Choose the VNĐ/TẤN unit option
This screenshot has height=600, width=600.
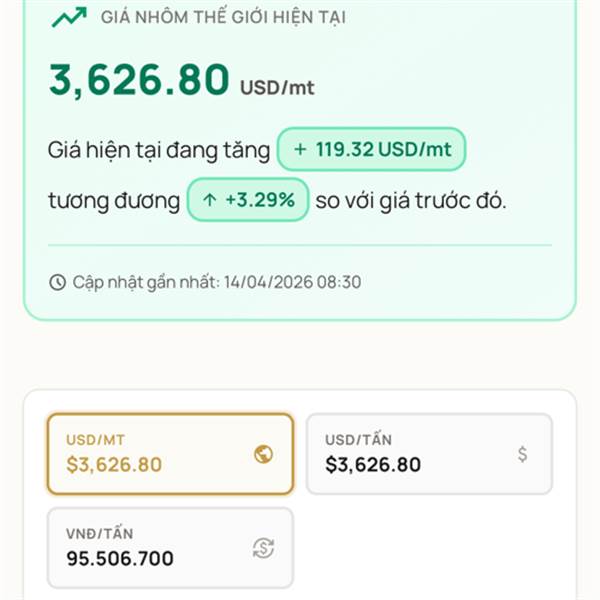[x=170, y=547]
